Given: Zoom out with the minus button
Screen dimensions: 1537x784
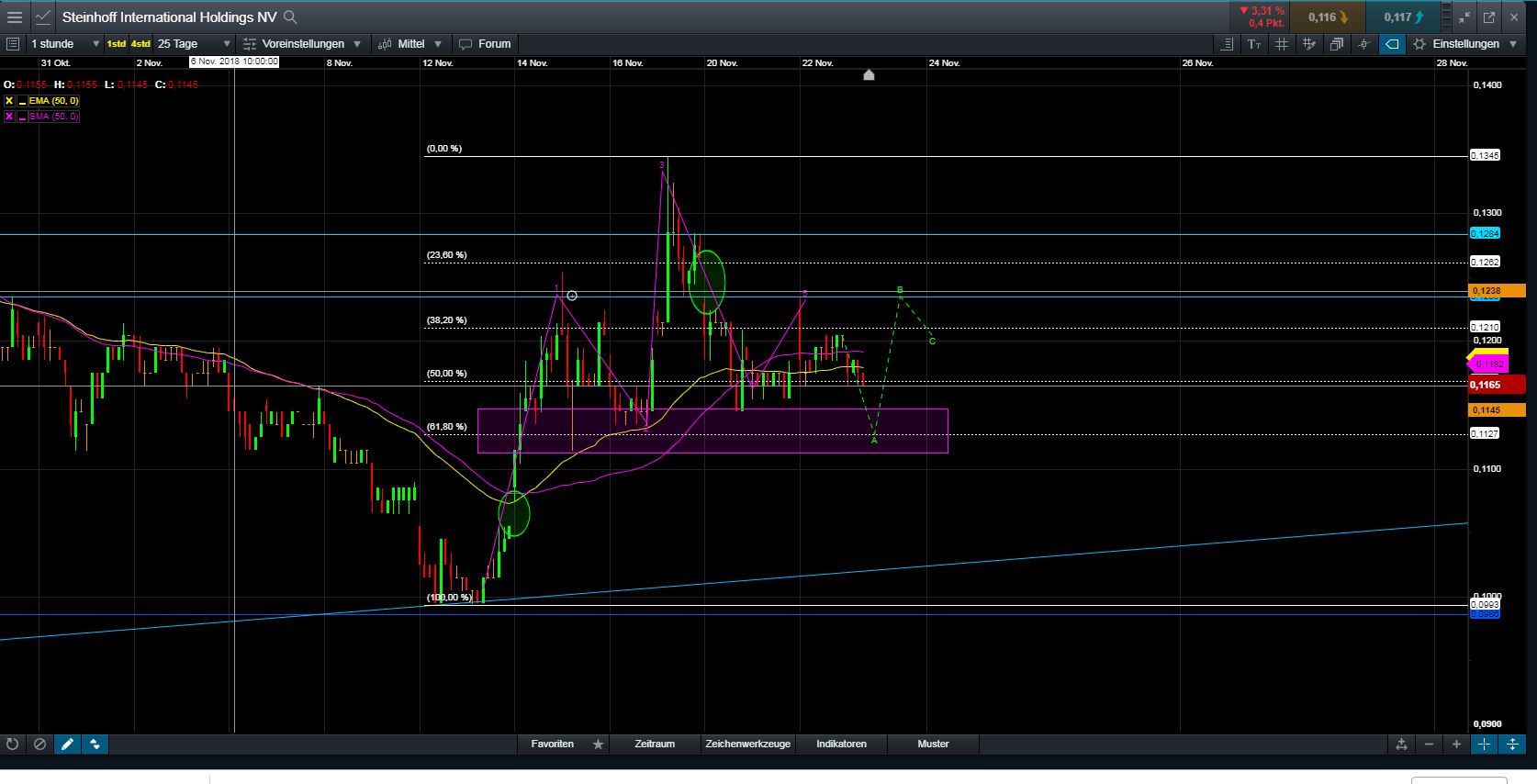Looking at the screenshot, I should [1430, 745].
